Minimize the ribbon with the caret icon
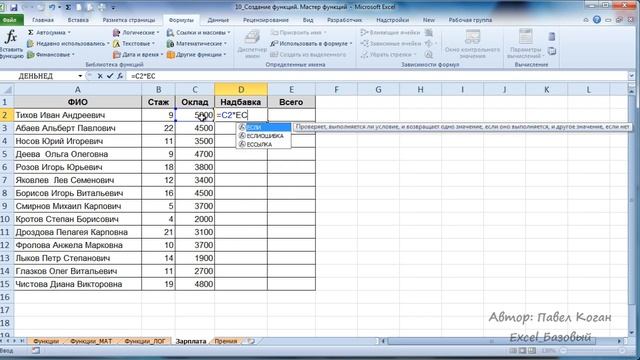 [x=586, y=20]
